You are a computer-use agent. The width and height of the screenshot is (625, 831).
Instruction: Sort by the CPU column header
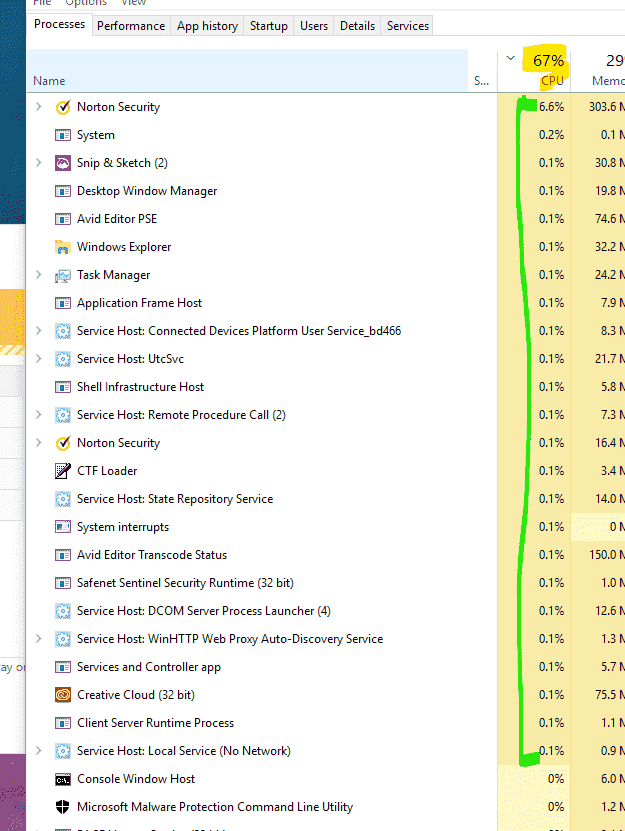point(535,70)
